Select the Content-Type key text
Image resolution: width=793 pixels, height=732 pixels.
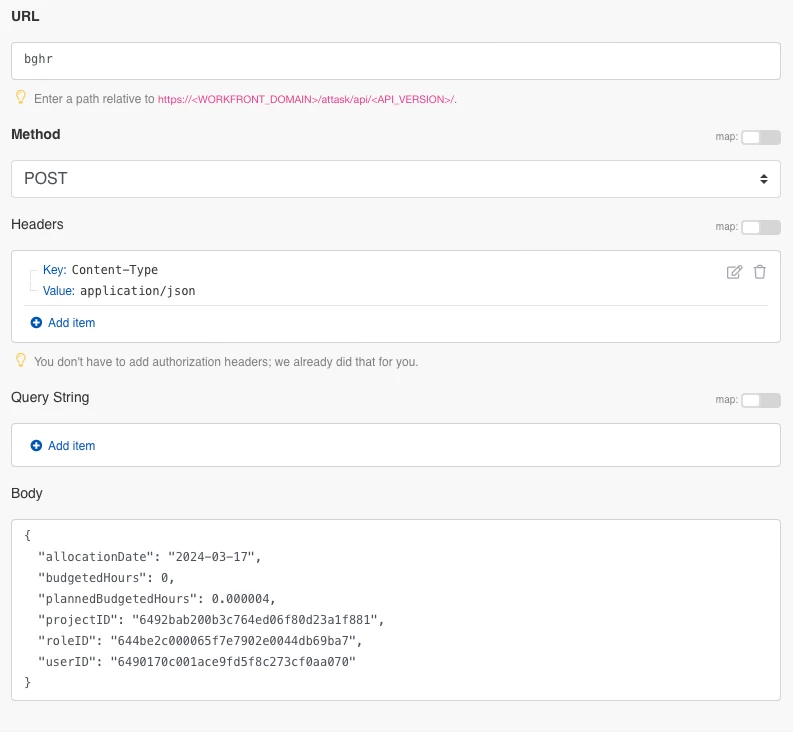(115, 270)
